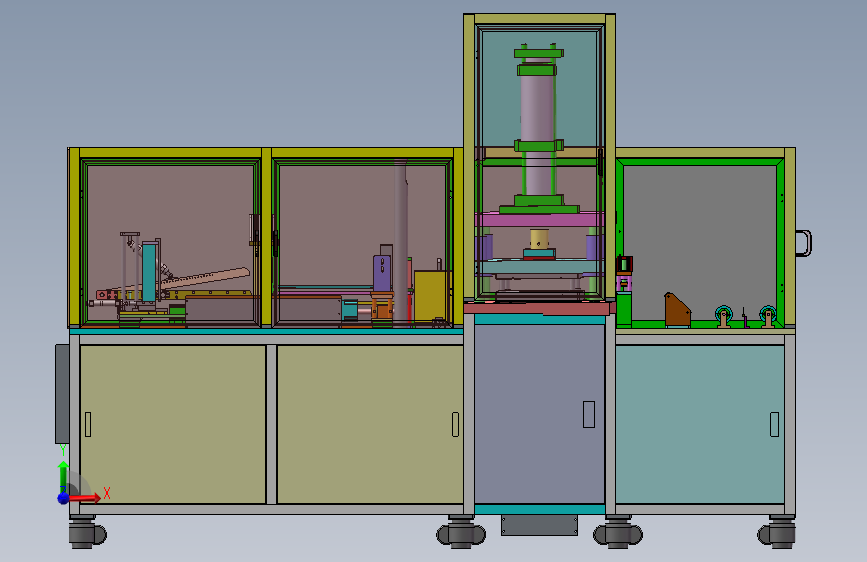Select the brown wedge block in right enclosure
867x562 pixels.
point(677,310)
